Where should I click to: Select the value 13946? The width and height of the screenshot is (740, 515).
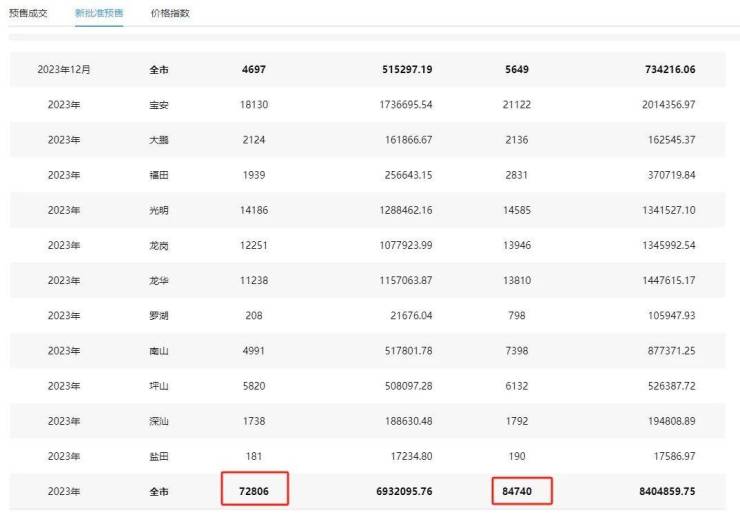click(x=517, y=245)
